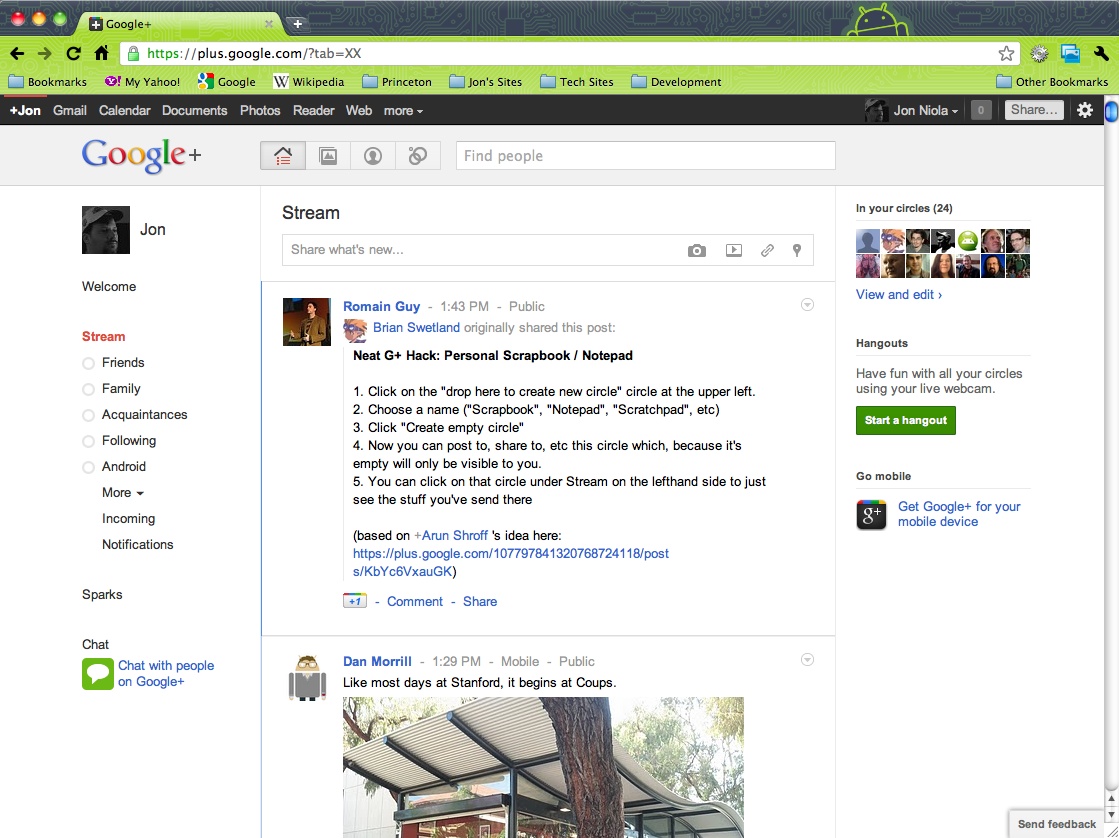1119x838 pixels.
Task: Open the Photos icon in Google+ toolbar
Action: click(x=328, y=156)
